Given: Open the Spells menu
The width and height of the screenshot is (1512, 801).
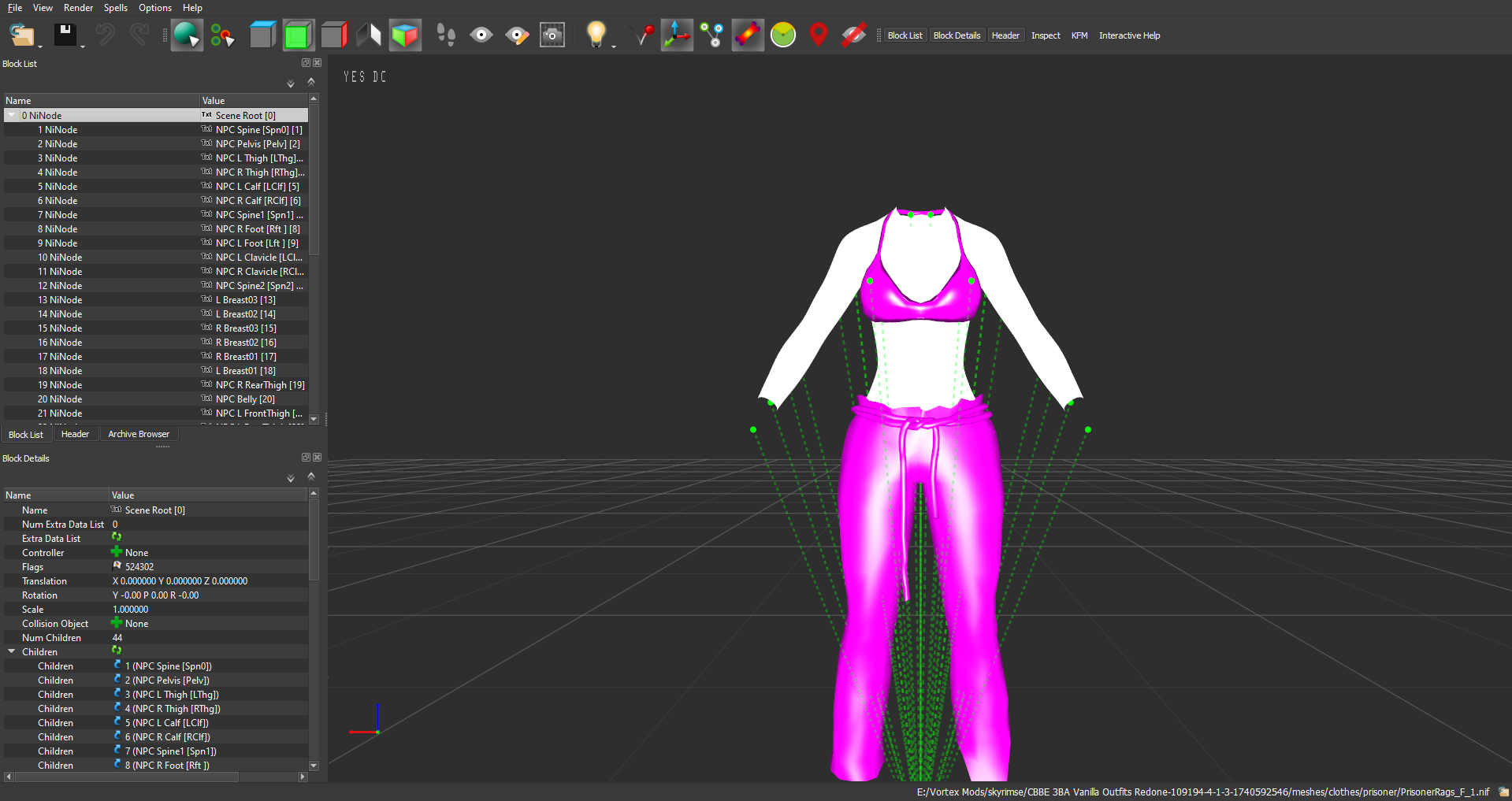Looking at the screenshot, I should pos(116,8).
